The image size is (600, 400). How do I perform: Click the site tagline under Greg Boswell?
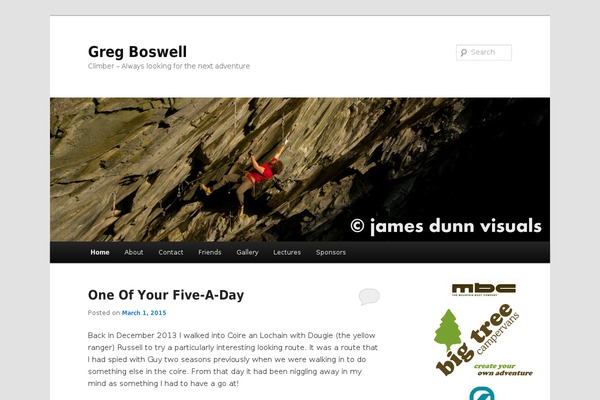169,66
